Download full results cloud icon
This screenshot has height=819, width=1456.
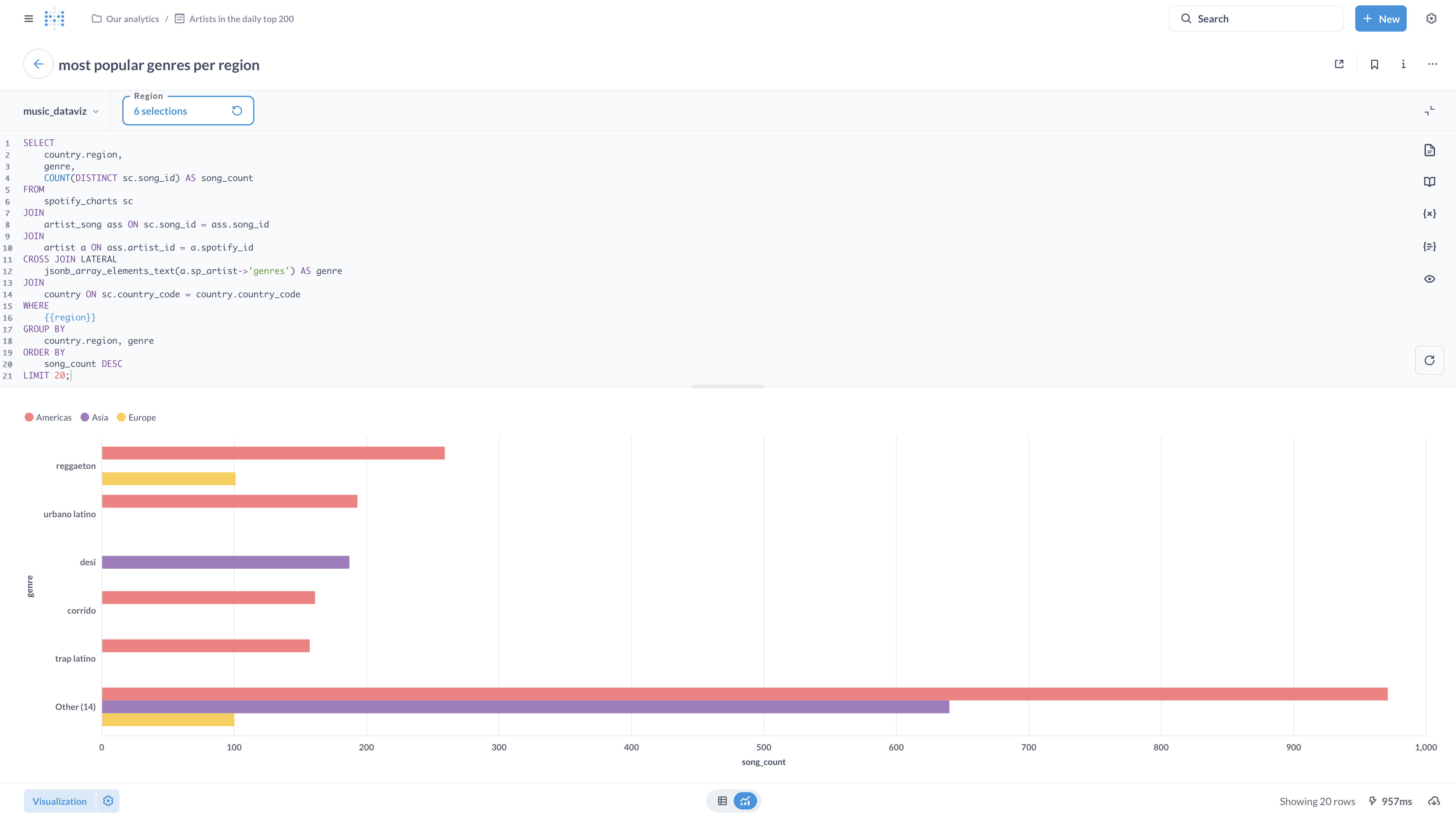[1434, 801]
